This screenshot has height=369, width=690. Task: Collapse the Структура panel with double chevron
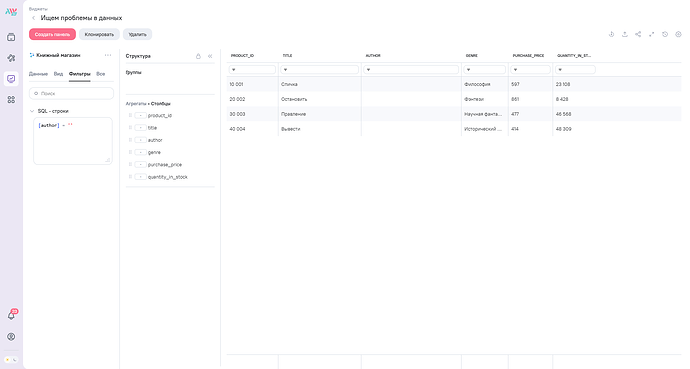210,56
